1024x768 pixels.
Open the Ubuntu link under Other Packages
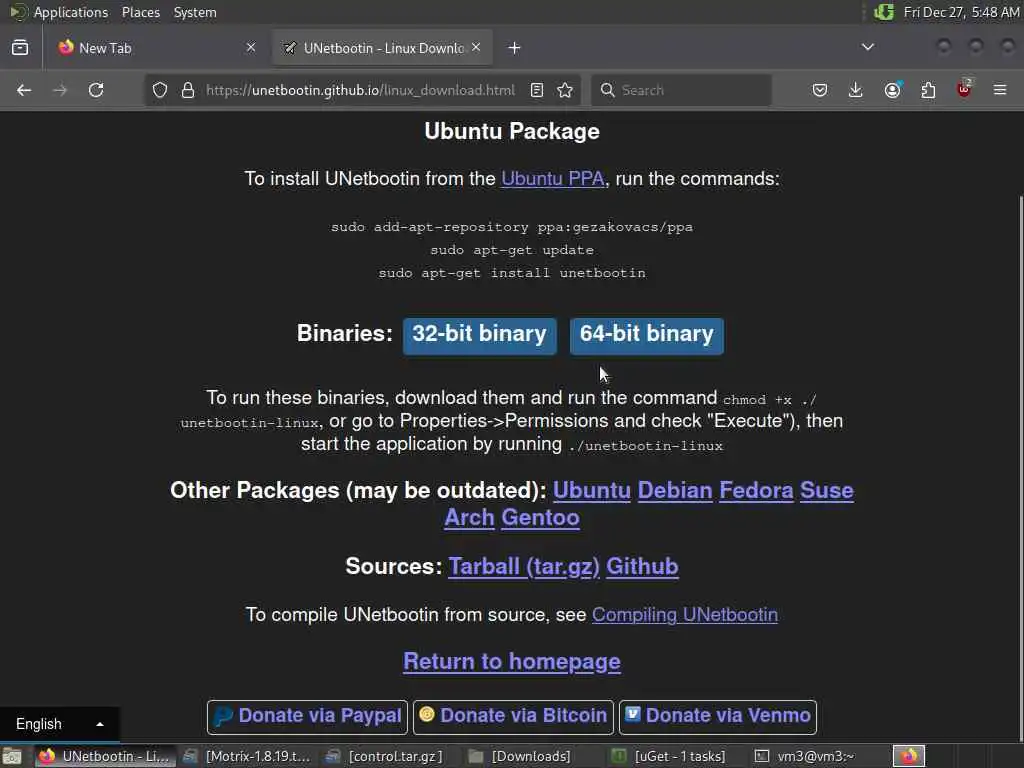[592, 490]
